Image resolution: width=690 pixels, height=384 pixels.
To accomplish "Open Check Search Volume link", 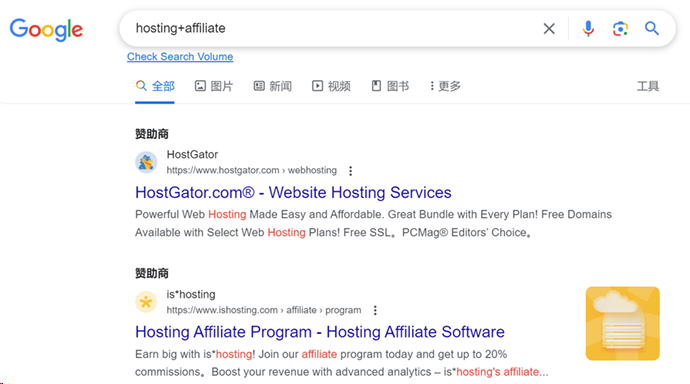I will [180, 57].
